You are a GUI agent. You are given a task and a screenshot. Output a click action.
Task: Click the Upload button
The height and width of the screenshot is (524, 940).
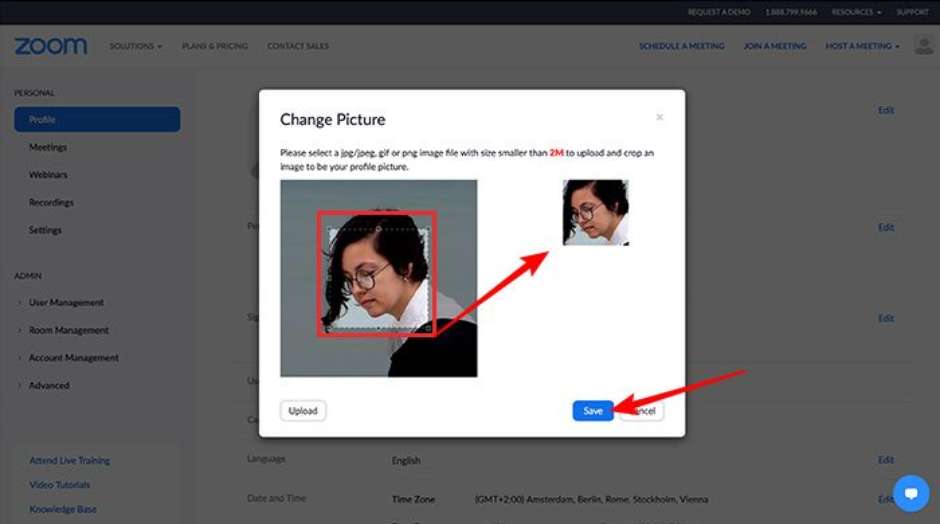tap(303, 411)
